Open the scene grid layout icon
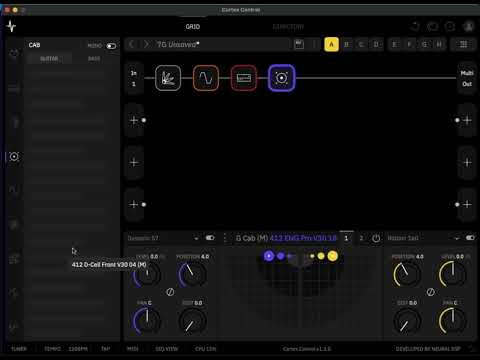 pyautogui.click(x=463, y=44)
